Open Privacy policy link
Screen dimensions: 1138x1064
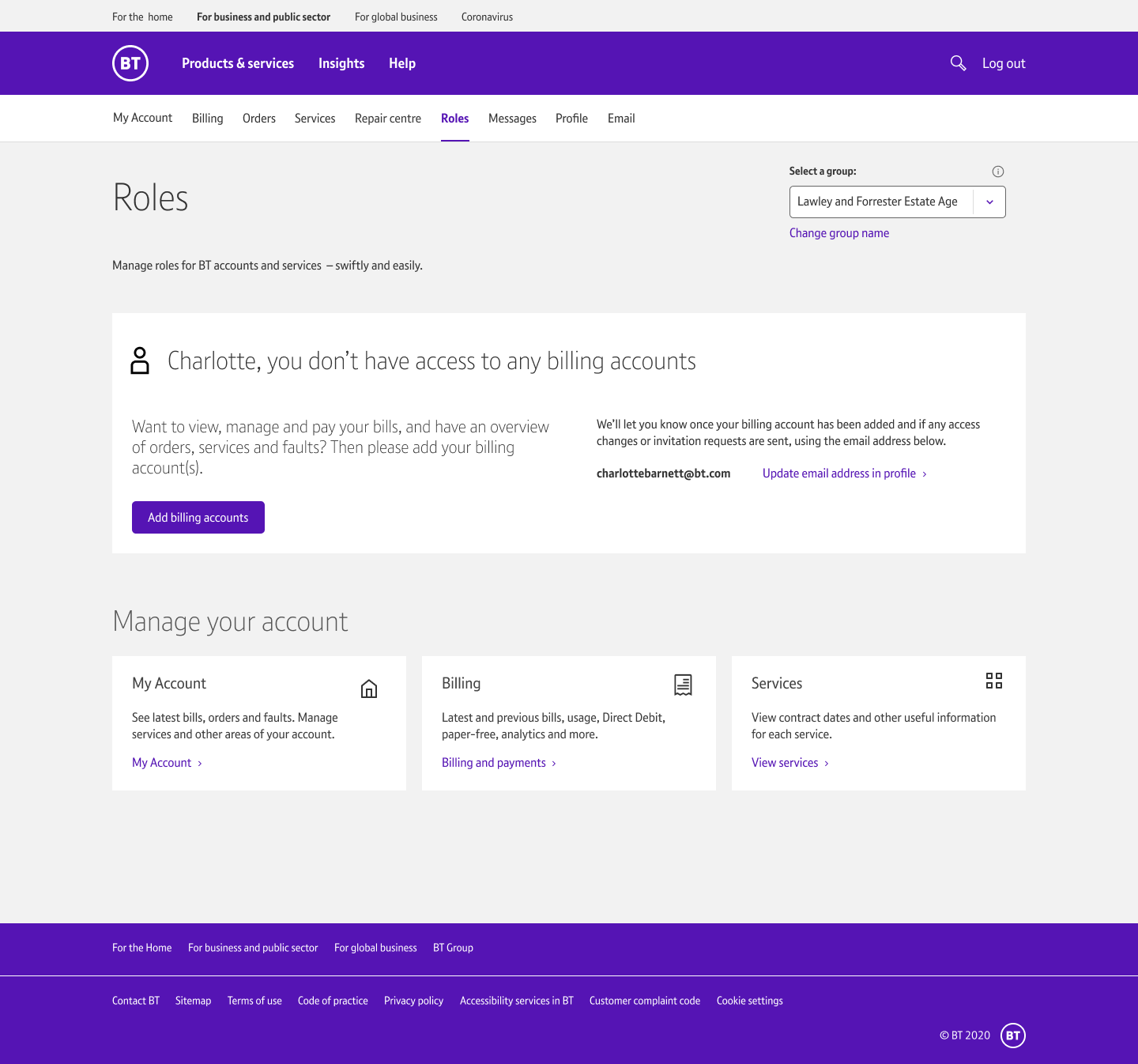[x=413, y=1001]
